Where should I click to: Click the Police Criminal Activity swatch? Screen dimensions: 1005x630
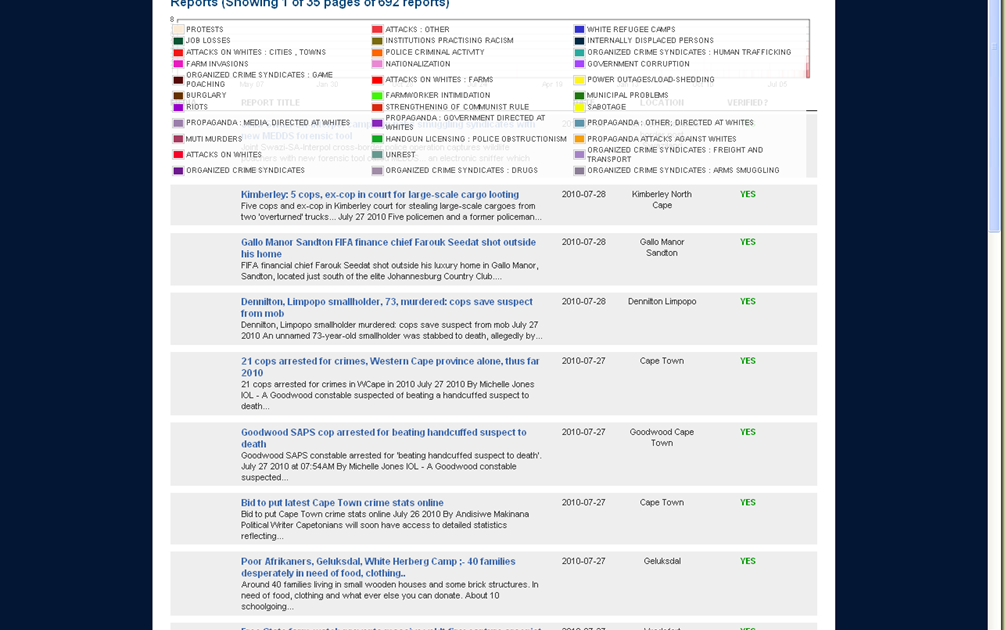377,53
